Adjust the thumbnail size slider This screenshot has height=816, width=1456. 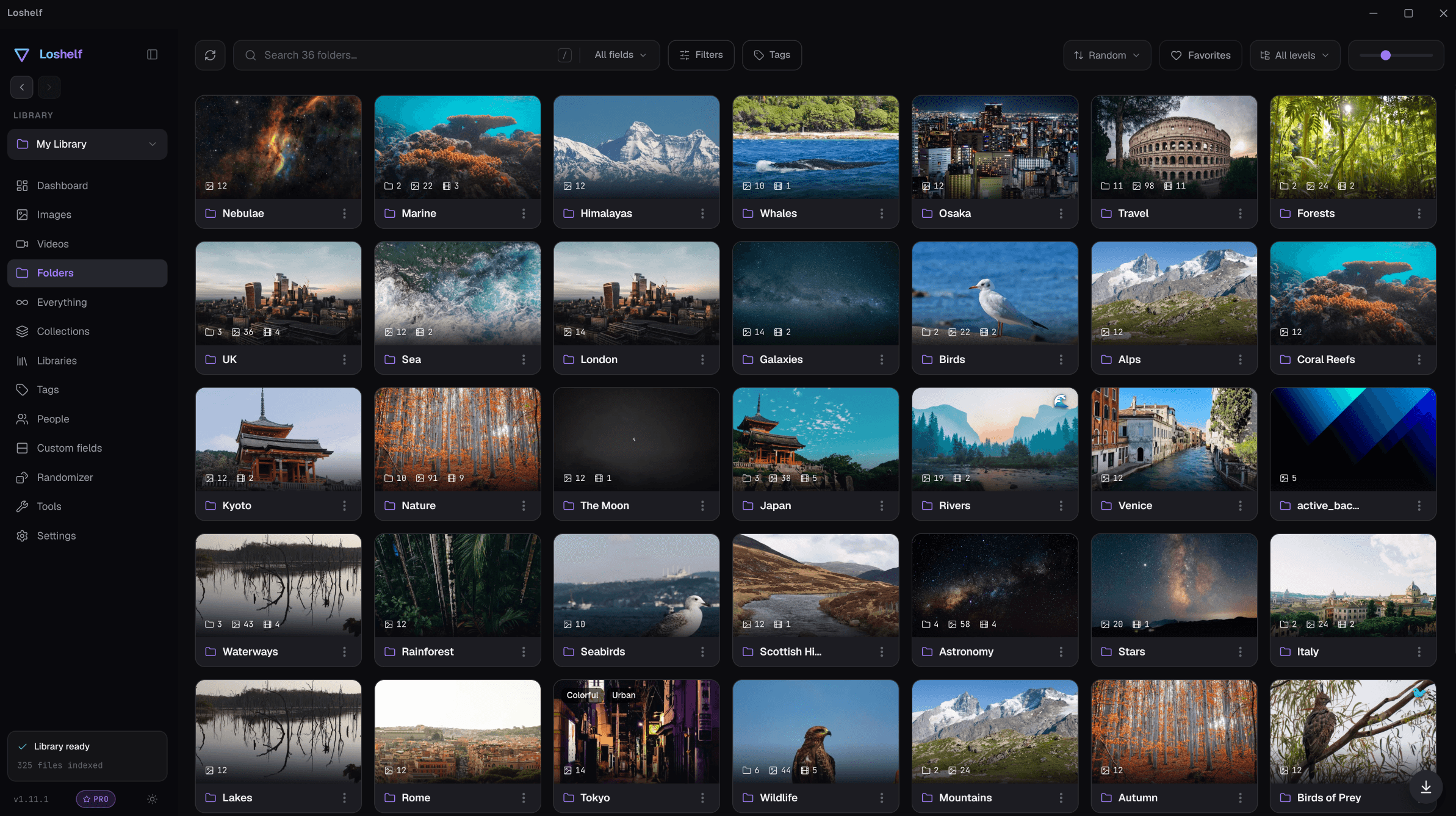coord(1396,55)
